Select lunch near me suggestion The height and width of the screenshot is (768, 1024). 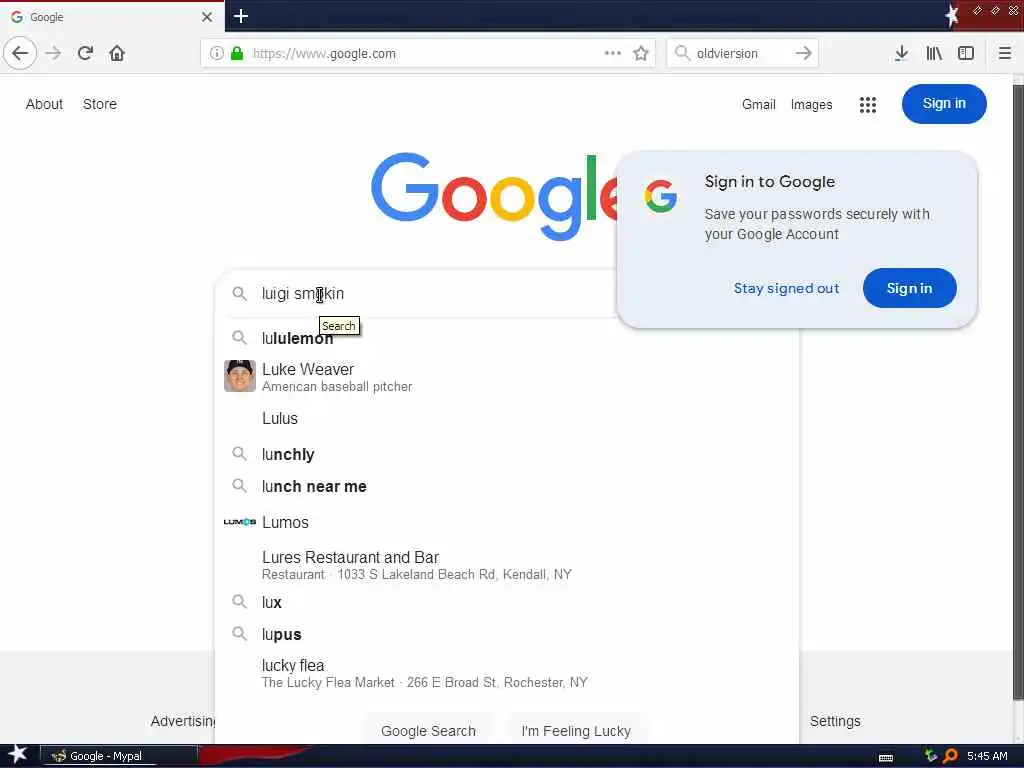tap(506, 487)
